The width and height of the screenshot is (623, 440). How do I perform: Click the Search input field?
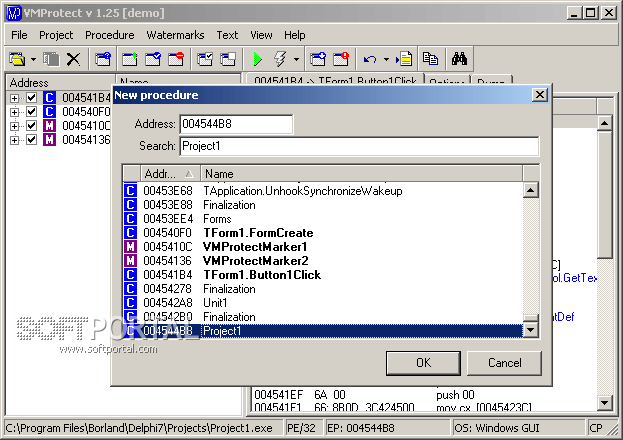coord(359,146)
